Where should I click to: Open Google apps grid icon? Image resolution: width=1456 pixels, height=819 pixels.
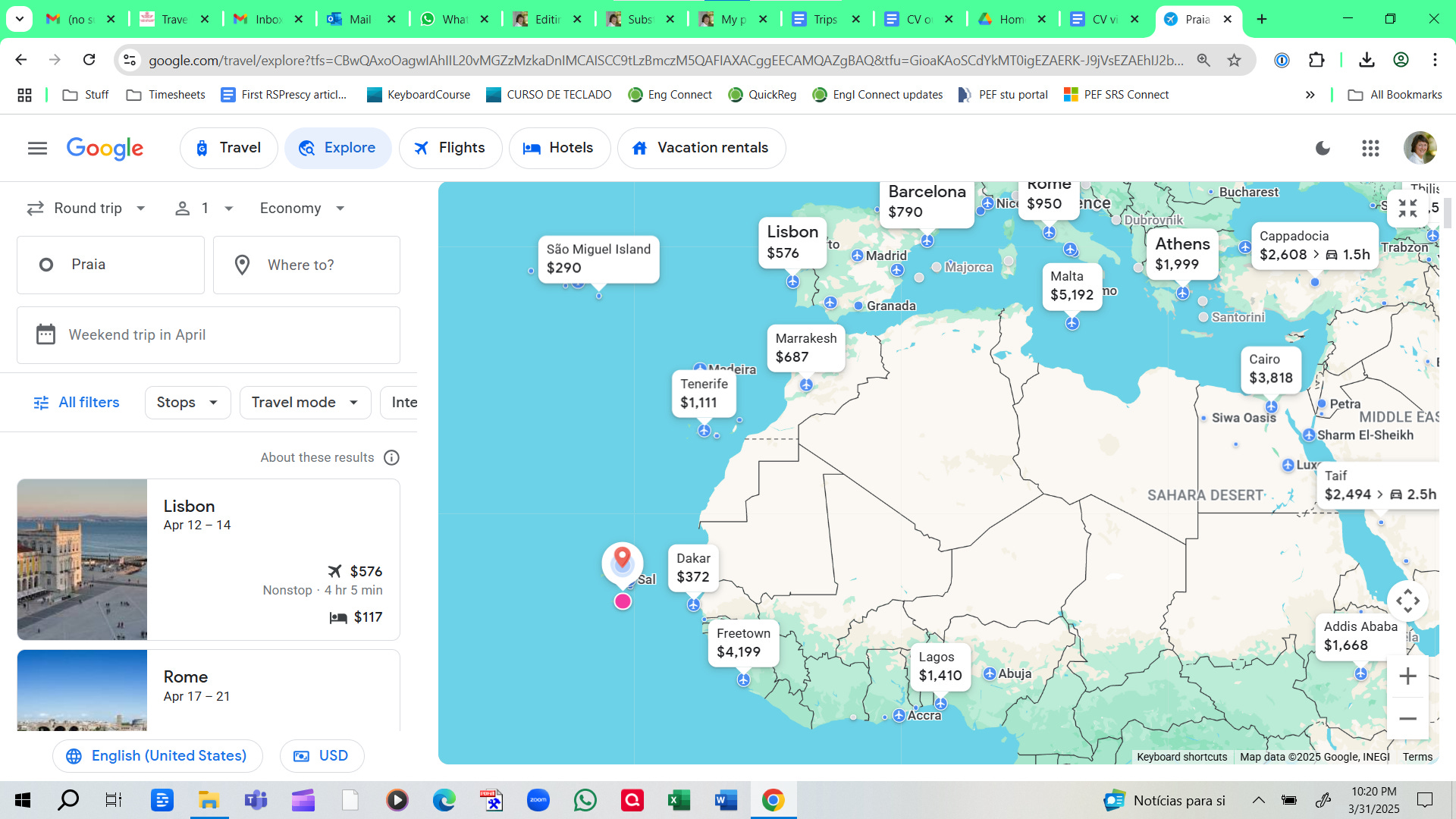[1370, 148]
